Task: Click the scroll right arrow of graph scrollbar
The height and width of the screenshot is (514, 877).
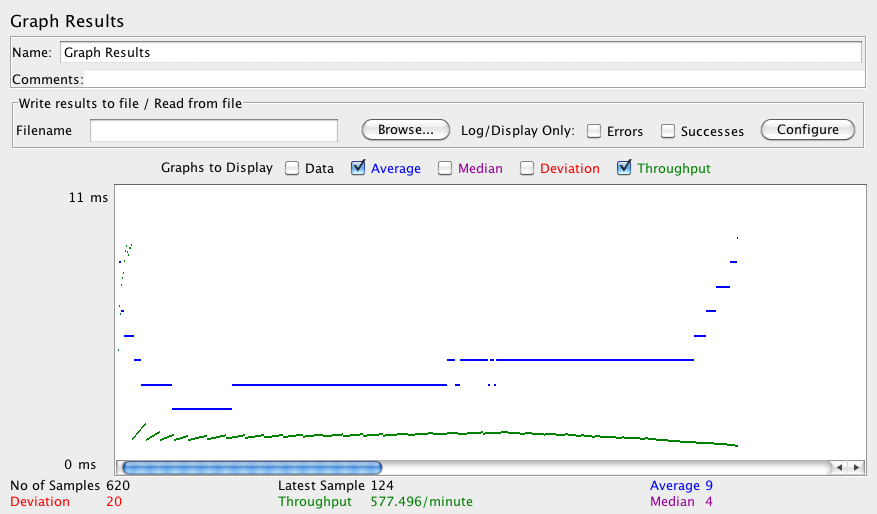Action: click(854, 467)
